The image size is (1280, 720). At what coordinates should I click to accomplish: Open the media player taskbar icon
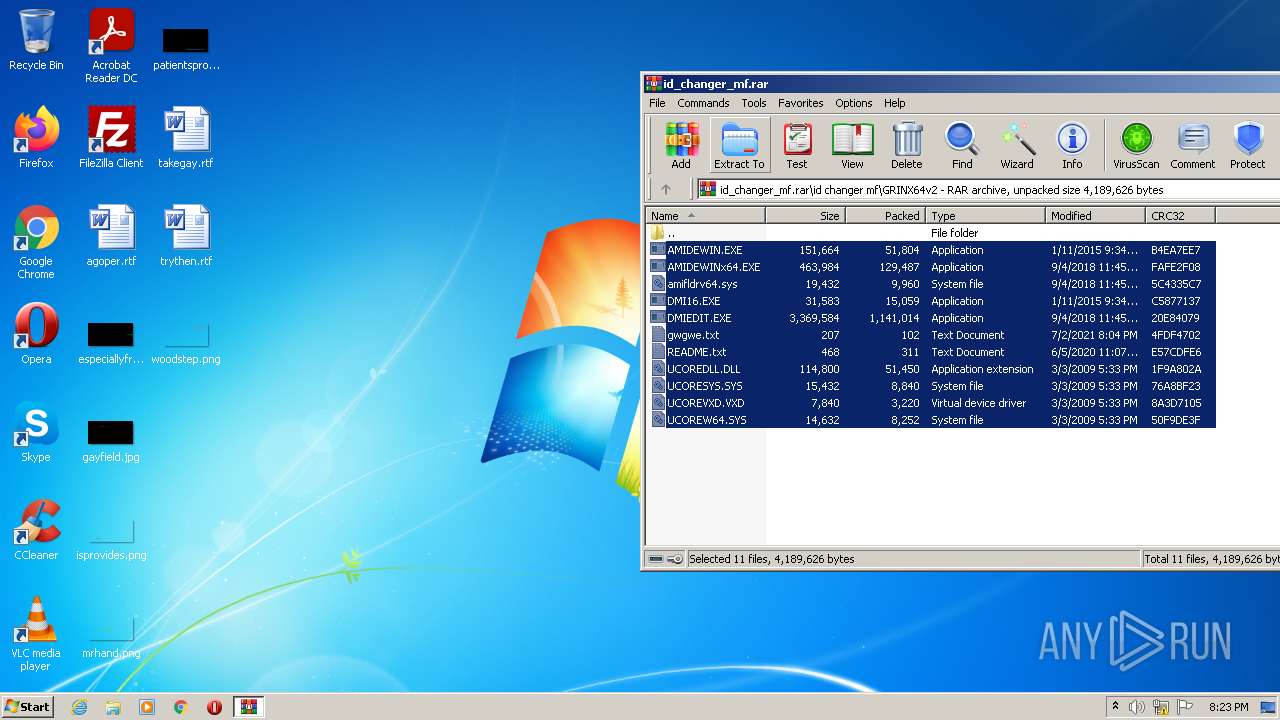pos(147,707)
